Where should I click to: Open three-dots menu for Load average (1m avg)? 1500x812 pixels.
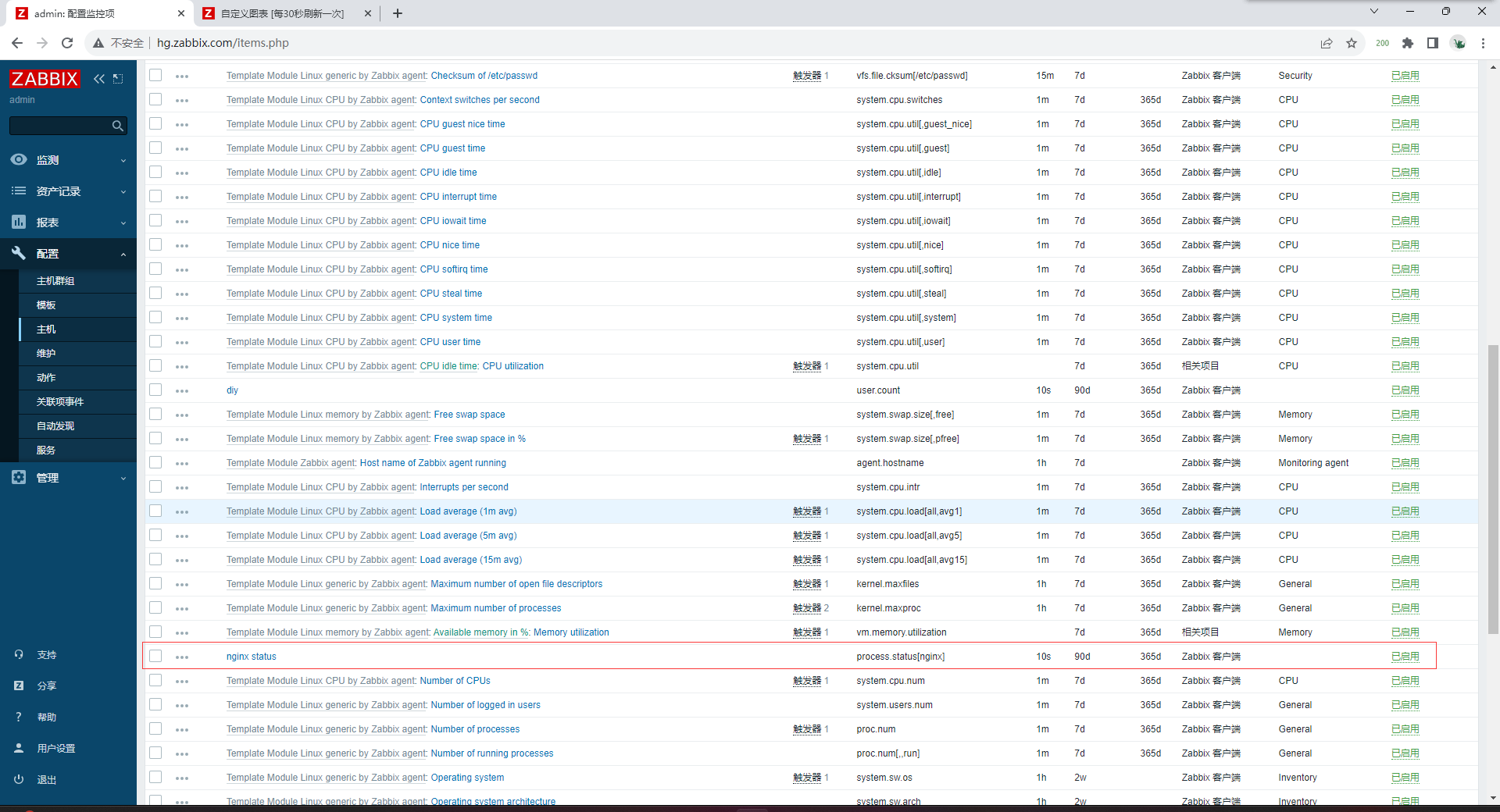click(182, 512)
